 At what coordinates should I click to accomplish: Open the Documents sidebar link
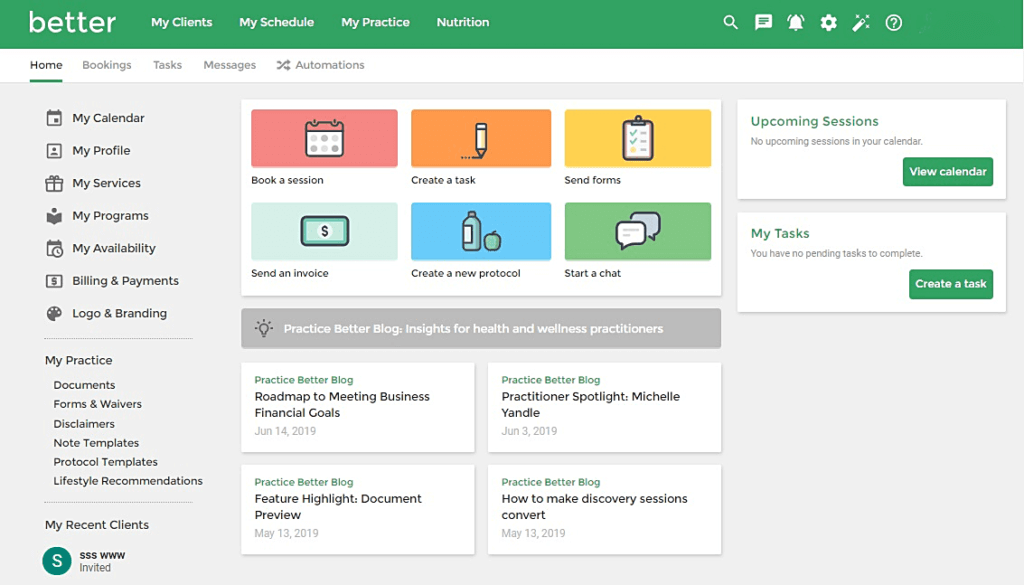click(x=84, y=385)
